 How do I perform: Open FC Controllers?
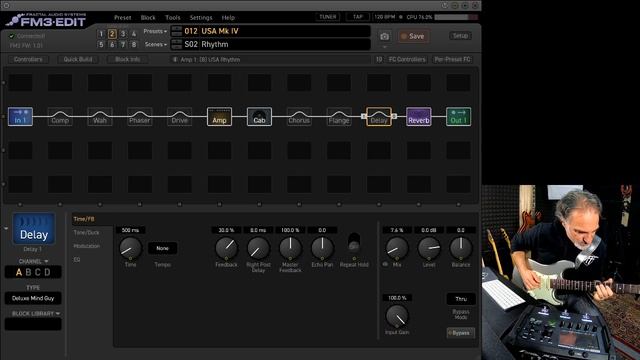pos(407,60)
